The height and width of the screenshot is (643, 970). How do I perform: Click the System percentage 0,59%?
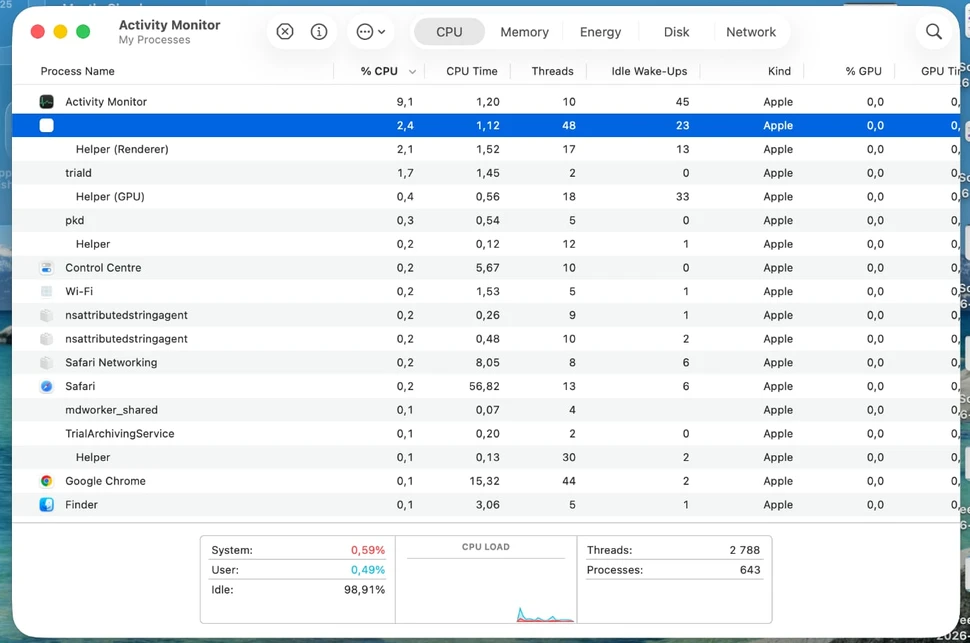point(367,550)
